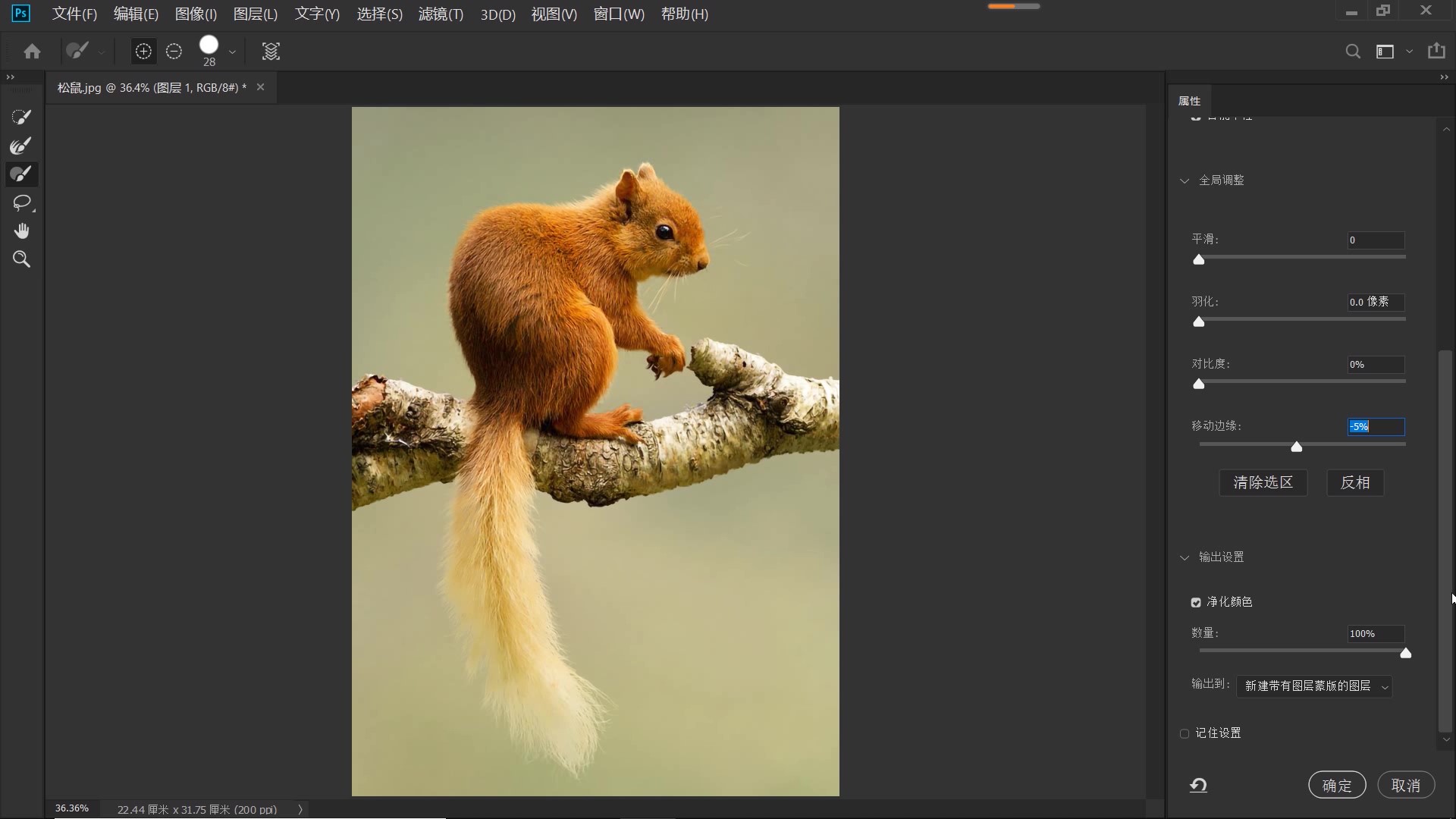Switch to subtract-from-selection brush mode
This screenshot has width=1456, height=819.
[174, 52]
